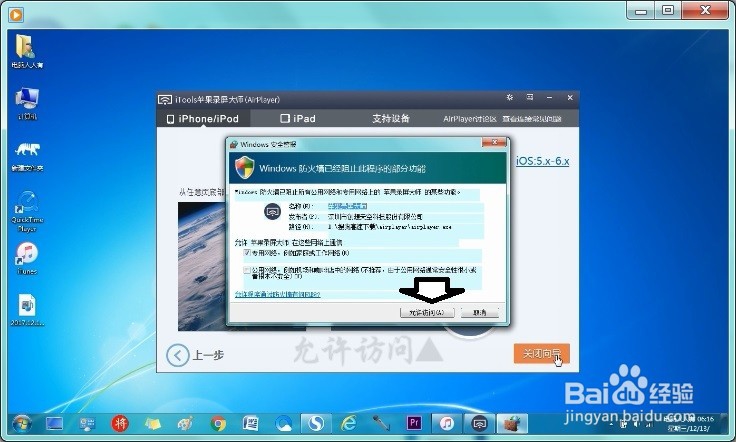Screen dimensions: 736x442
Task: Open the Sogou S taskbar icon
Action: pyautogui.click(x=315, y=424)
